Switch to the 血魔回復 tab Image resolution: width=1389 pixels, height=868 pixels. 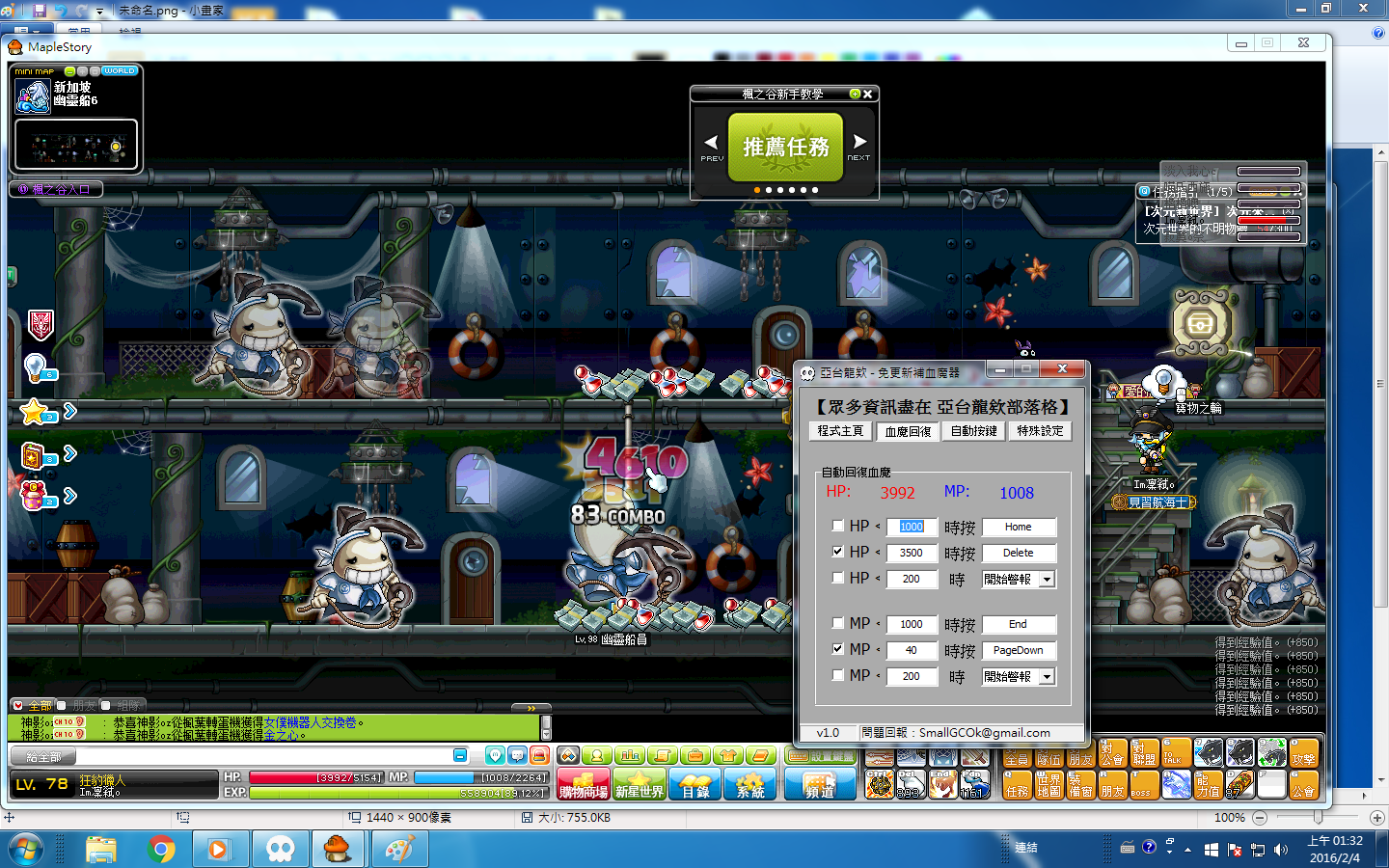pyautogui.click(x=908, y=431)
